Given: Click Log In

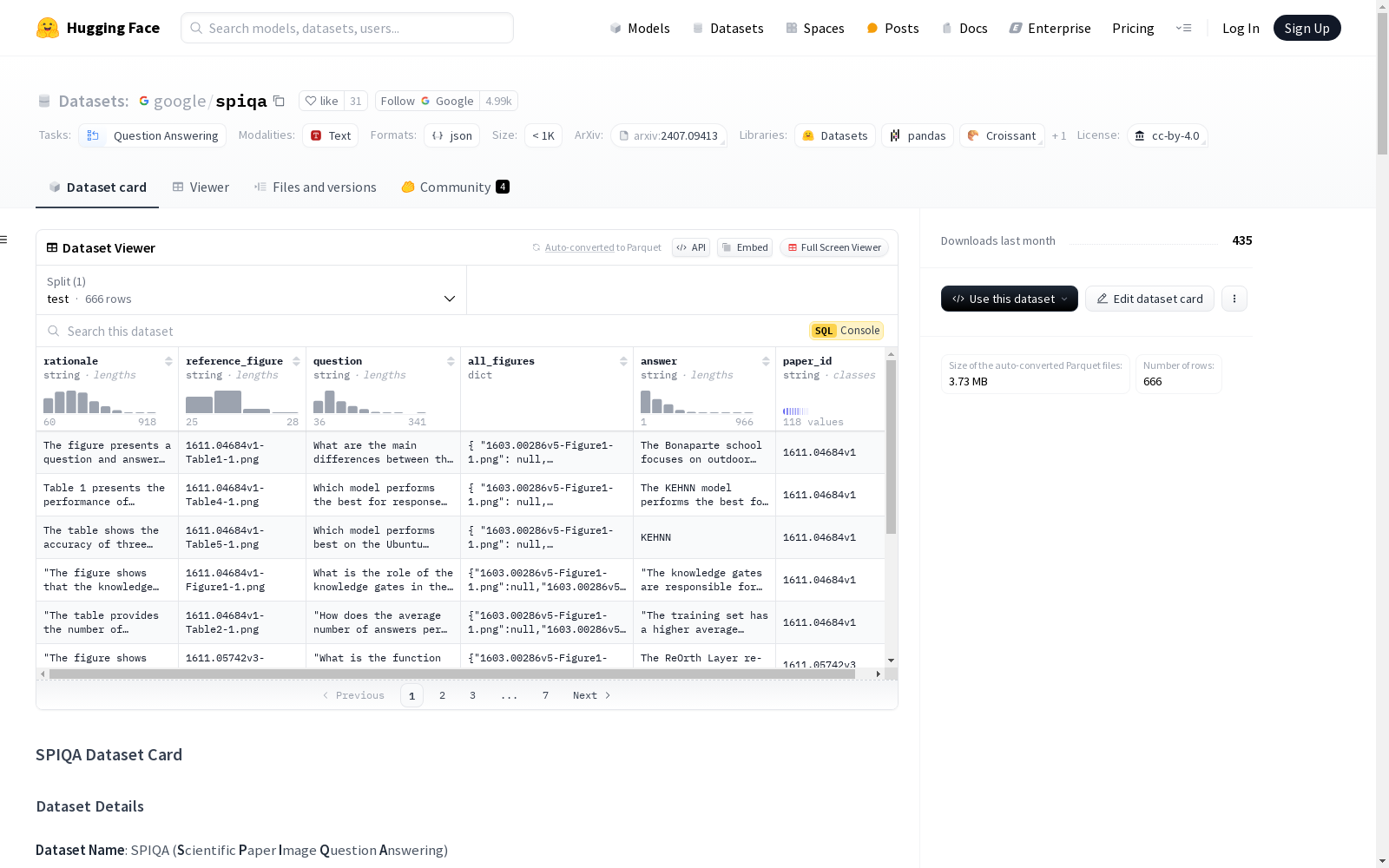Looking at the screenshot, I should point(1241,28).
